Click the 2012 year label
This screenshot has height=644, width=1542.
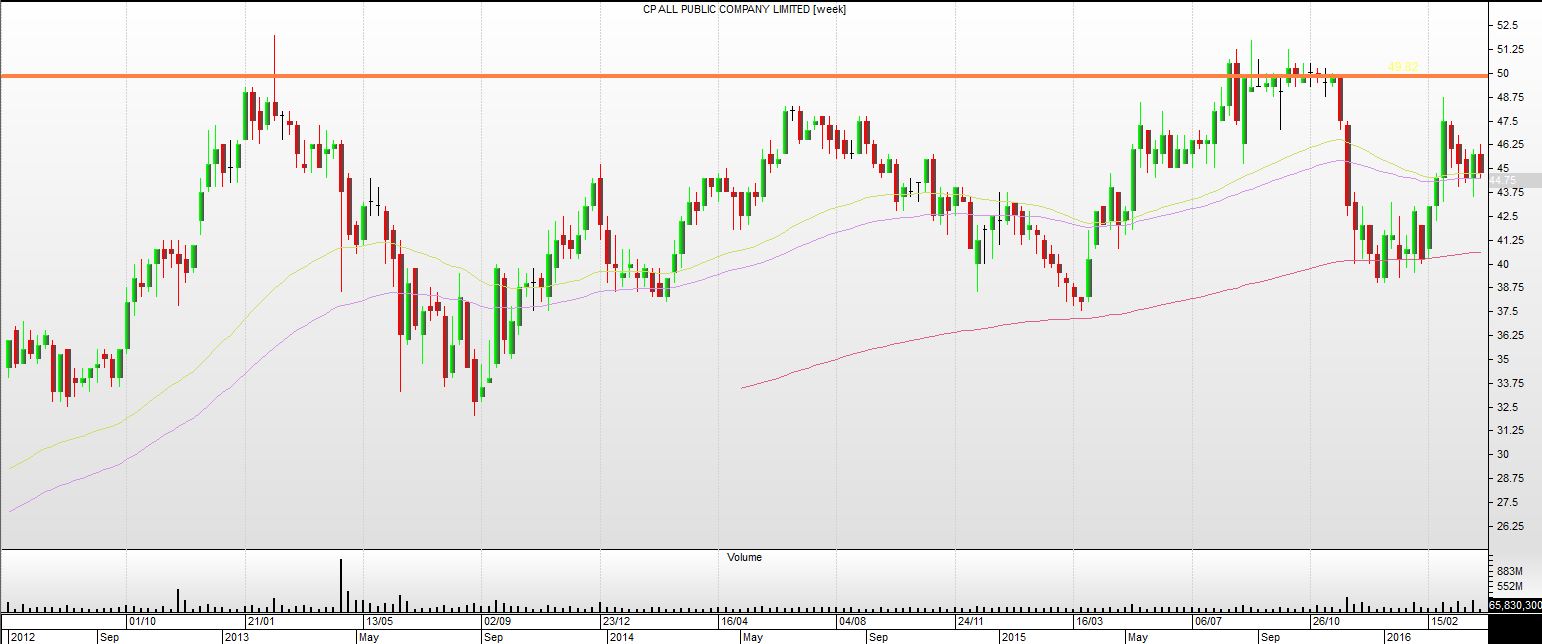point(23,637)
